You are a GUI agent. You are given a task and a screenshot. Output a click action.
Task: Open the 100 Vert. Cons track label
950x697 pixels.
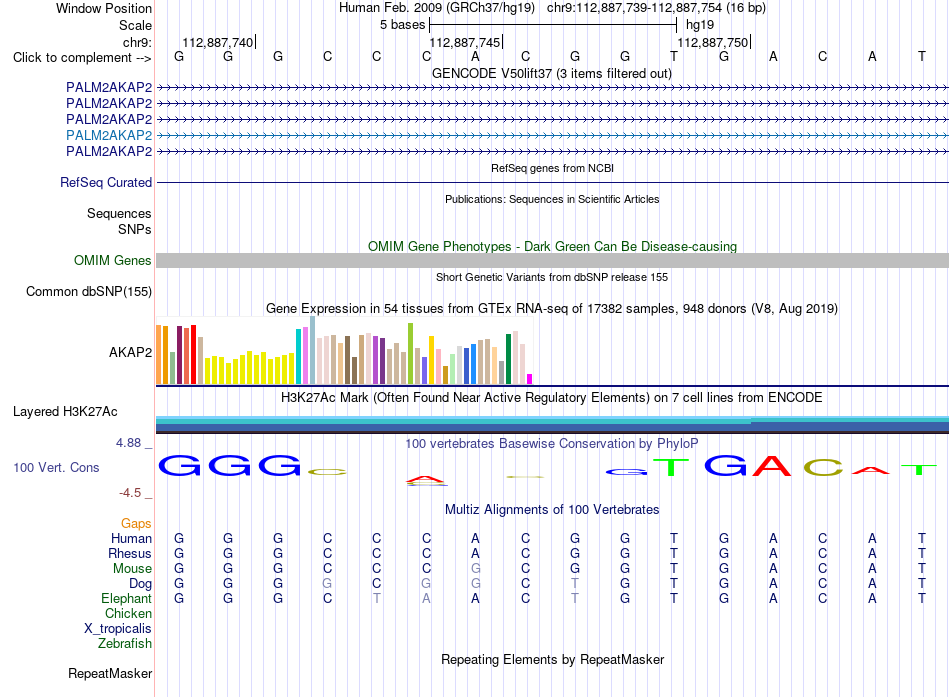coord(56,467)
